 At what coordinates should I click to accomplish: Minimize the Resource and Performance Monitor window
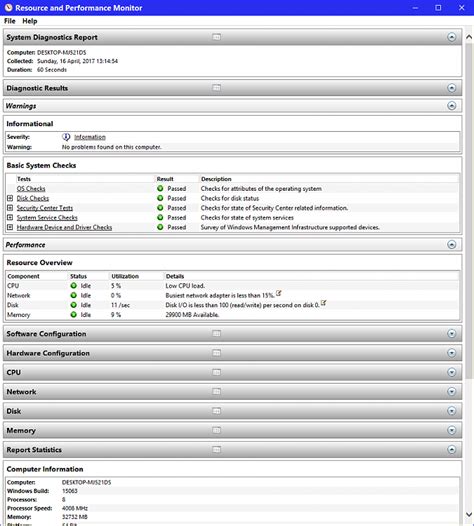pyautogui.click(x=415, y=8)
